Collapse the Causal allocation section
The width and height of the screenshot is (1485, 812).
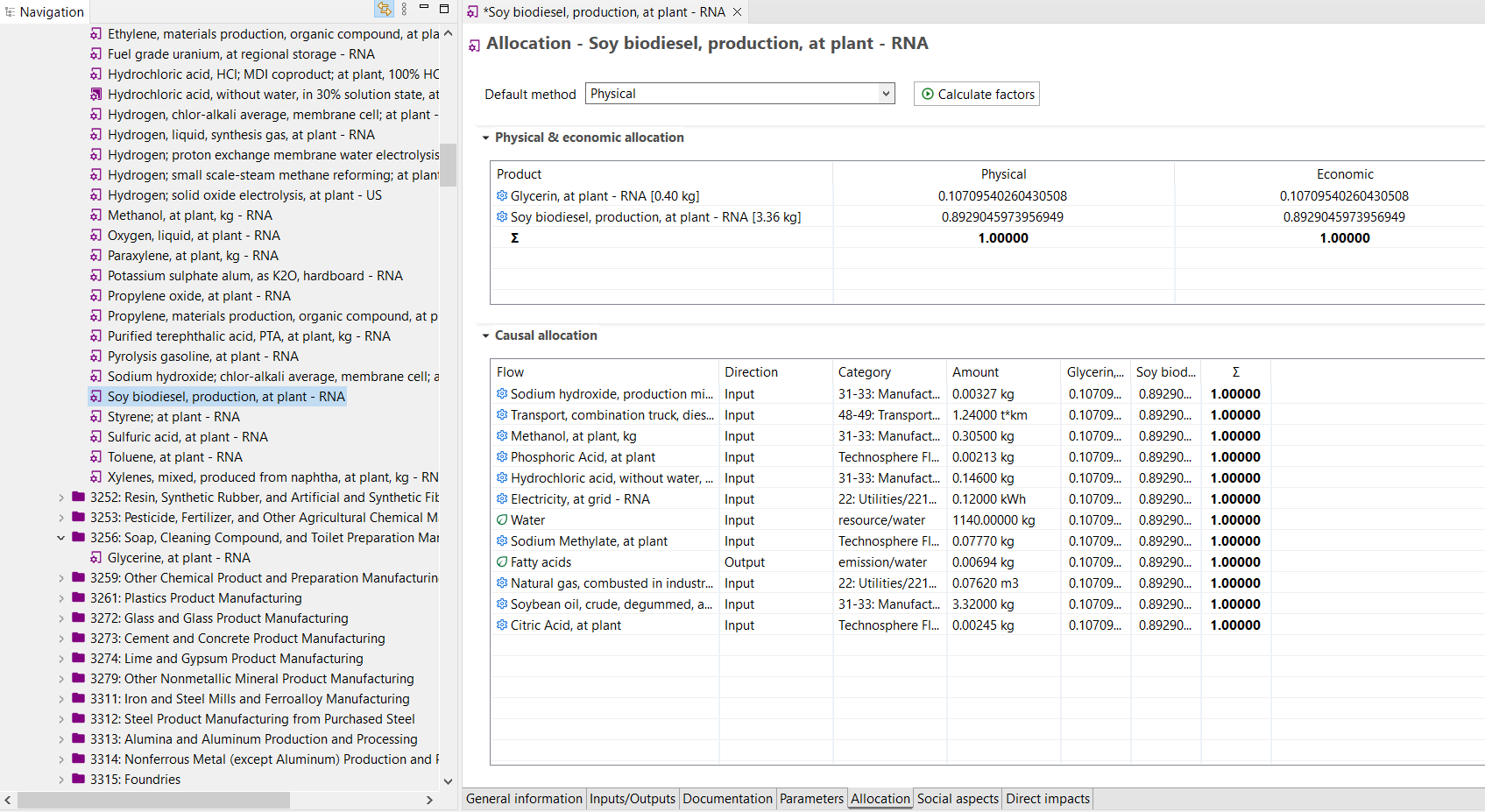tap(486, 335)
